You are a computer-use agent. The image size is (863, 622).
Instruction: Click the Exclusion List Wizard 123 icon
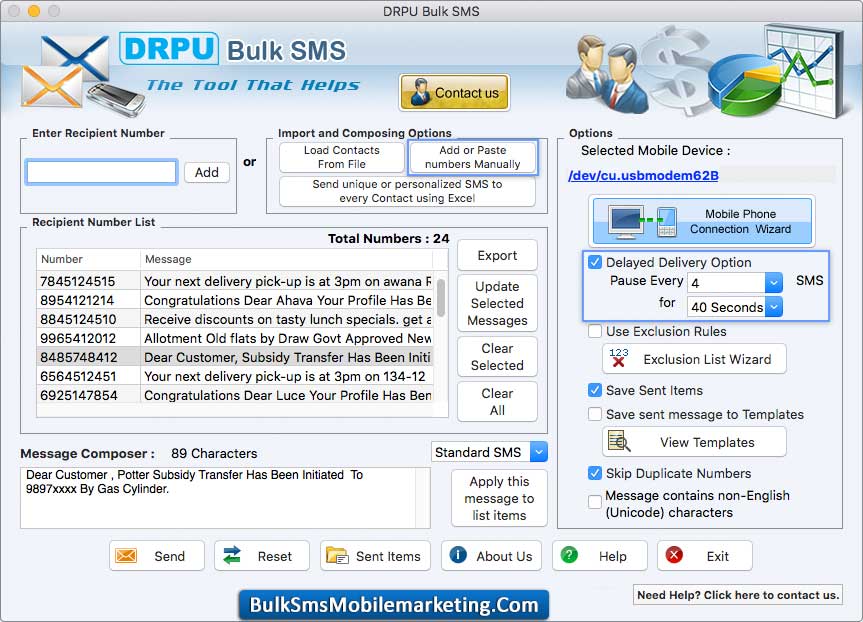pos(619,358)
